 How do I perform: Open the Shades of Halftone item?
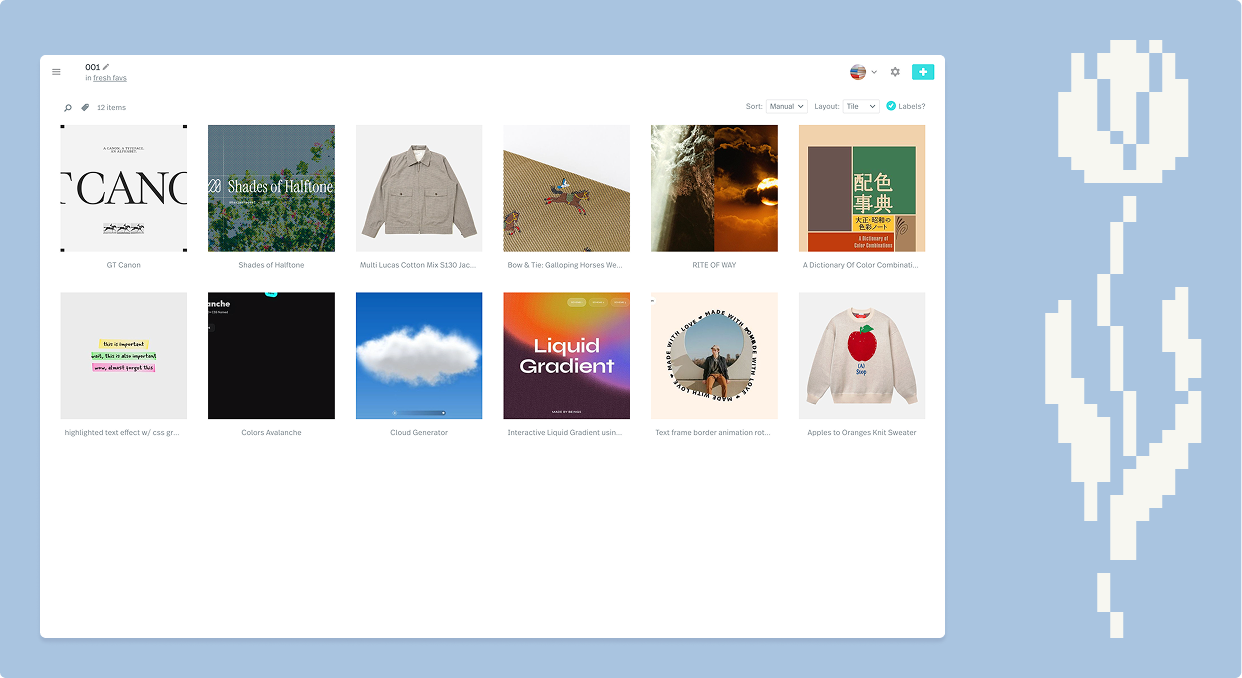click(x=271, y=188)
